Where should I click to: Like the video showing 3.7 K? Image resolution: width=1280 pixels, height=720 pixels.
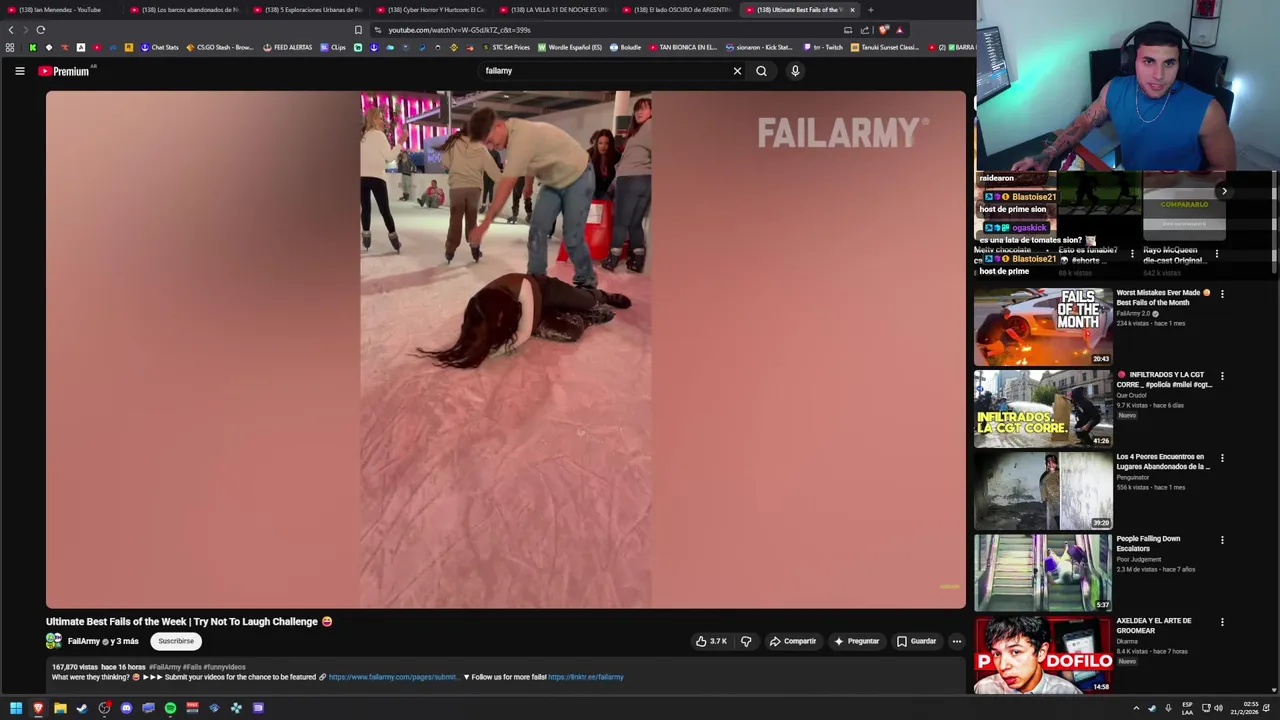[x=711, y=641]
